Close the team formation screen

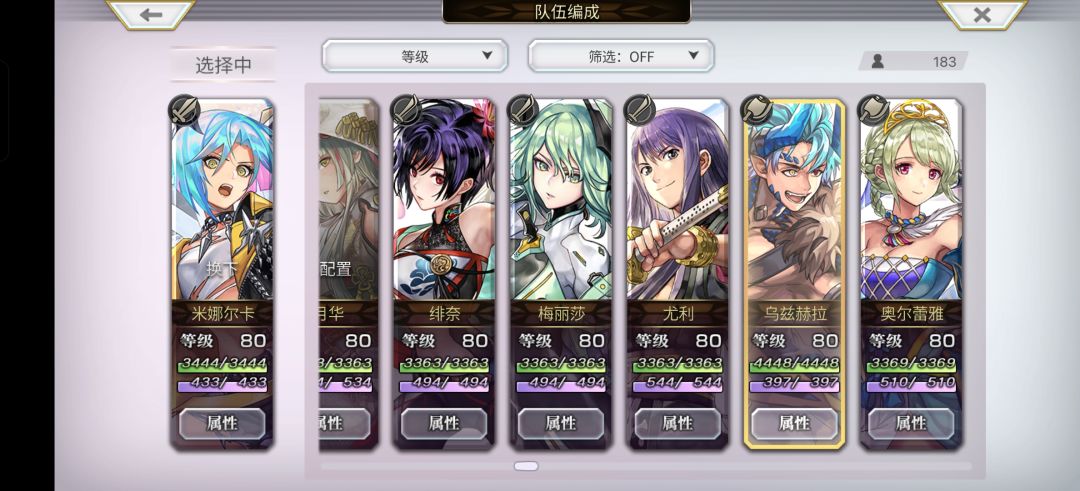(x=982, y=14)
